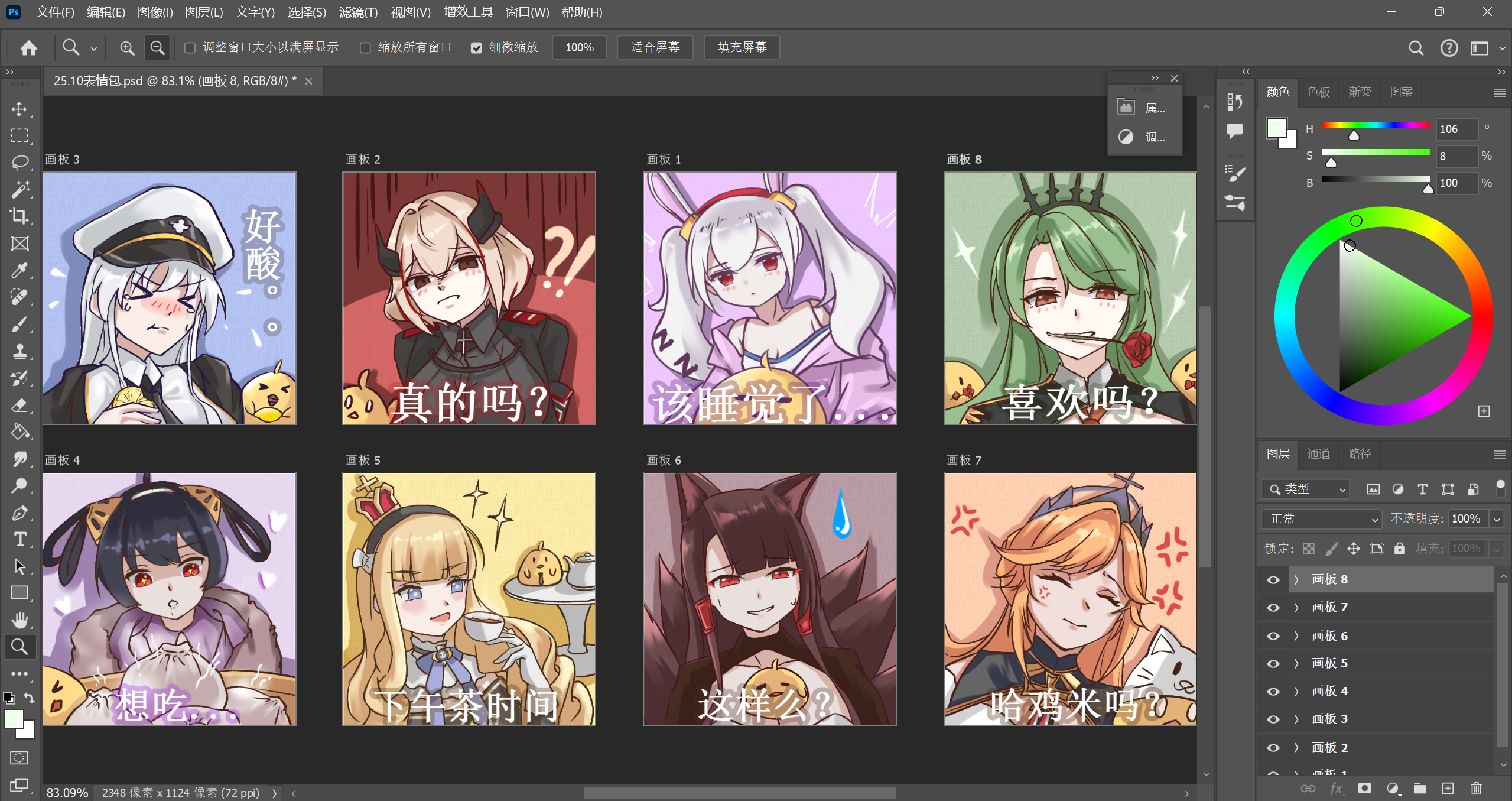Click the hue slider bar
The image size is (1512, 801).
click(1375, 125)
